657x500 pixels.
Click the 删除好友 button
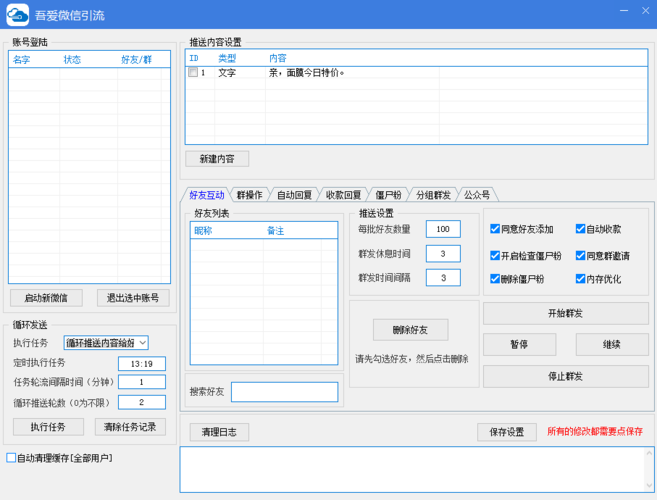click(x=410, y=330)
